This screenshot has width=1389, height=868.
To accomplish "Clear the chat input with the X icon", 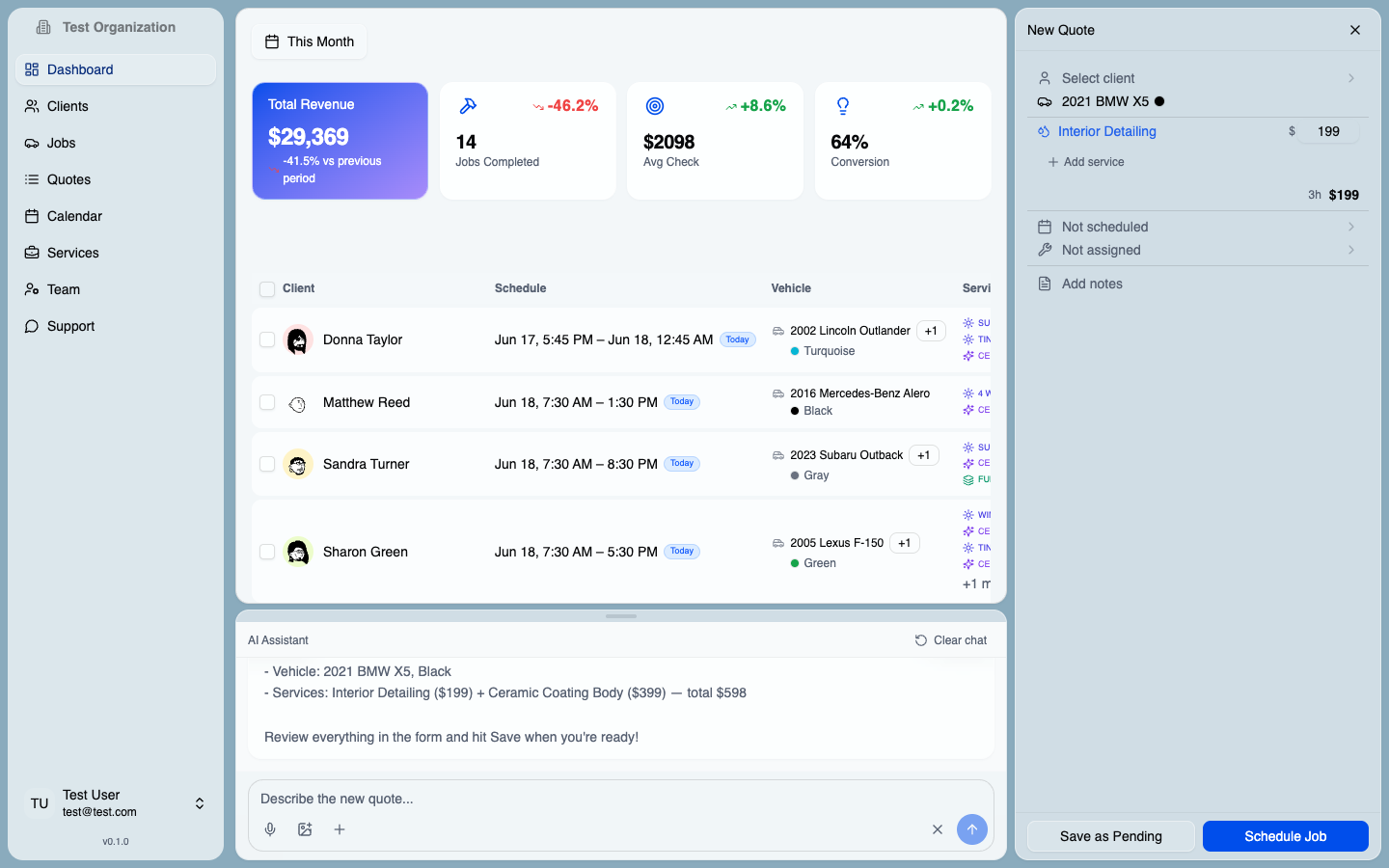I will (x=937, y=829).
